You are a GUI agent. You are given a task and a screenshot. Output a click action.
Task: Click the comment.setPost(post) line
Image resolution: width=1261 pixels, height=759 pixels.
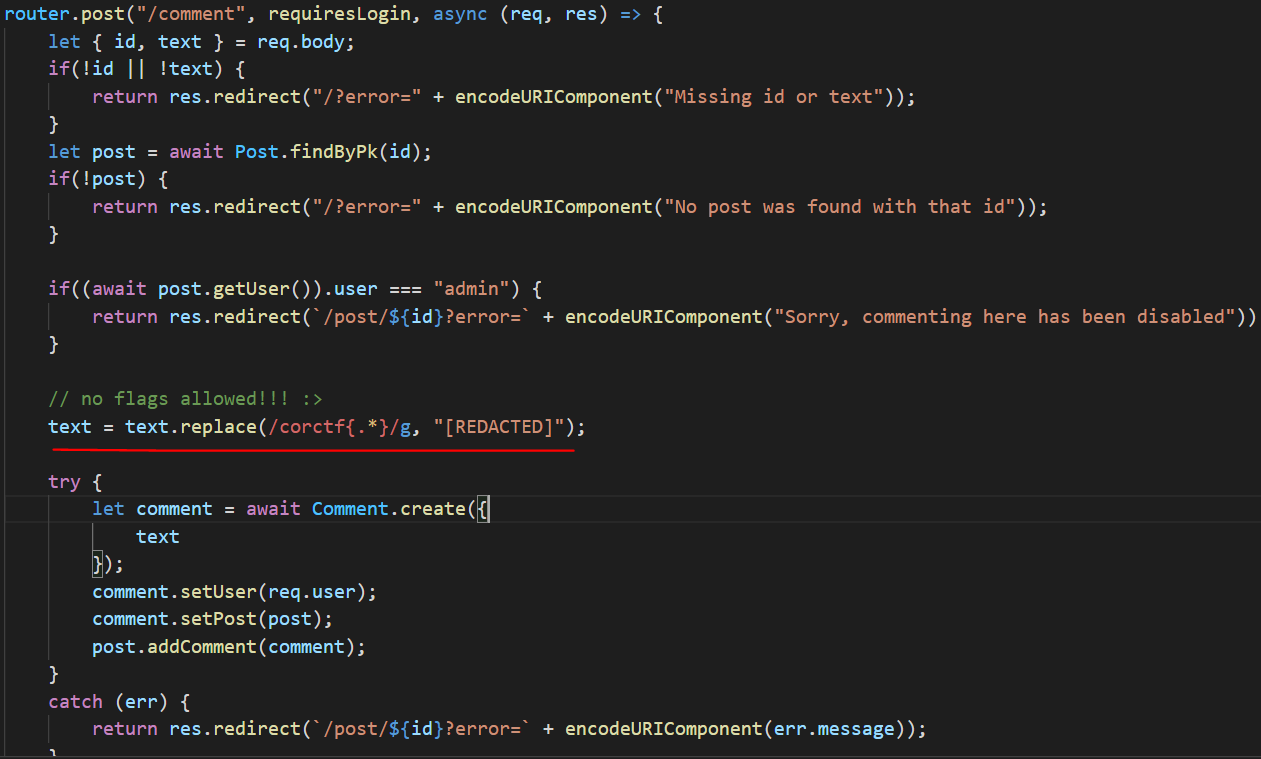(212, 619)
